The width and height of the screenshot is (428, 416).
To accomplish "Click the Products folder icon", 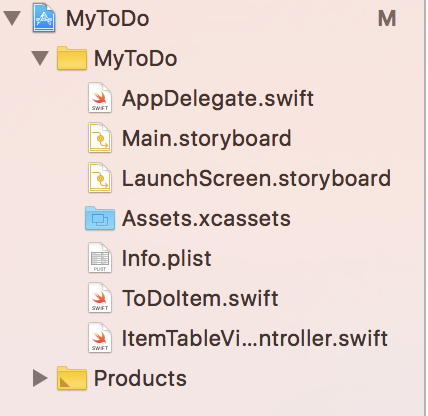I will tap(72, 378).
